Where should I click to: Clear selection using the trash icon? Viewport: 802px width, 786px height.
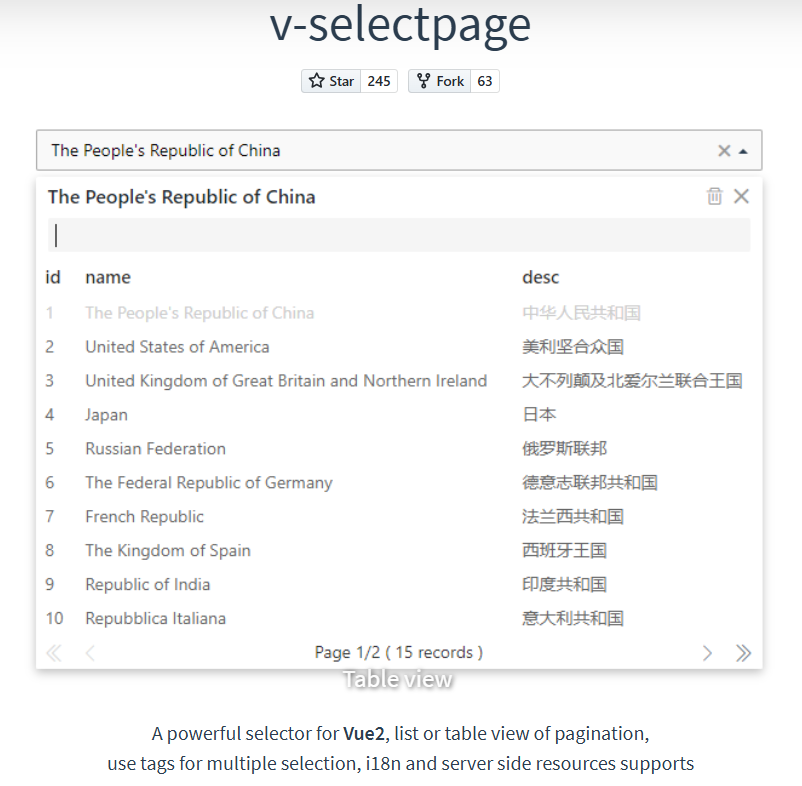pos(714,196)
